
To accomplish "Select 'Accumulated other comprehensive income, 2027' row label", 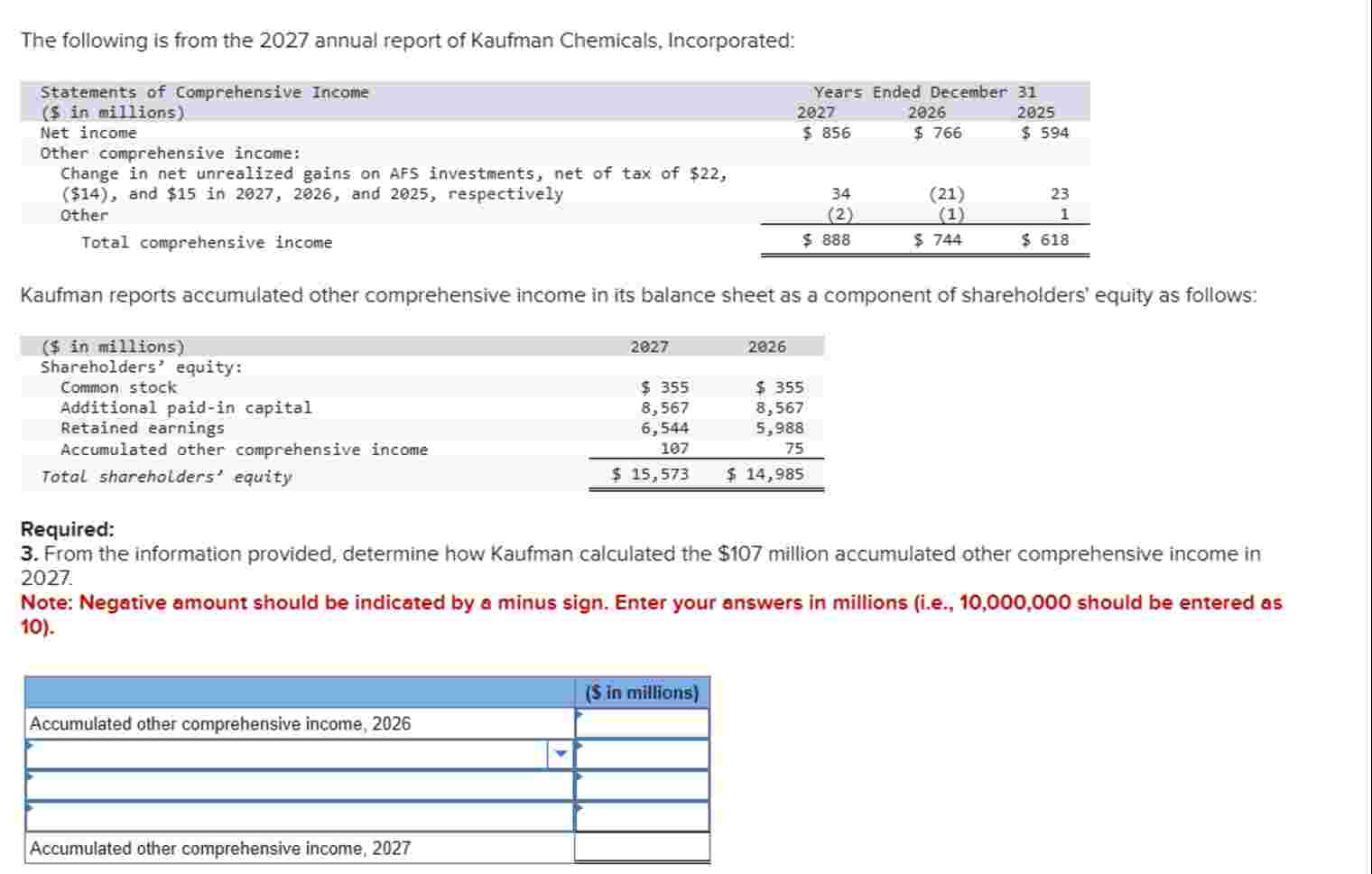I will [x=220, y=849].
